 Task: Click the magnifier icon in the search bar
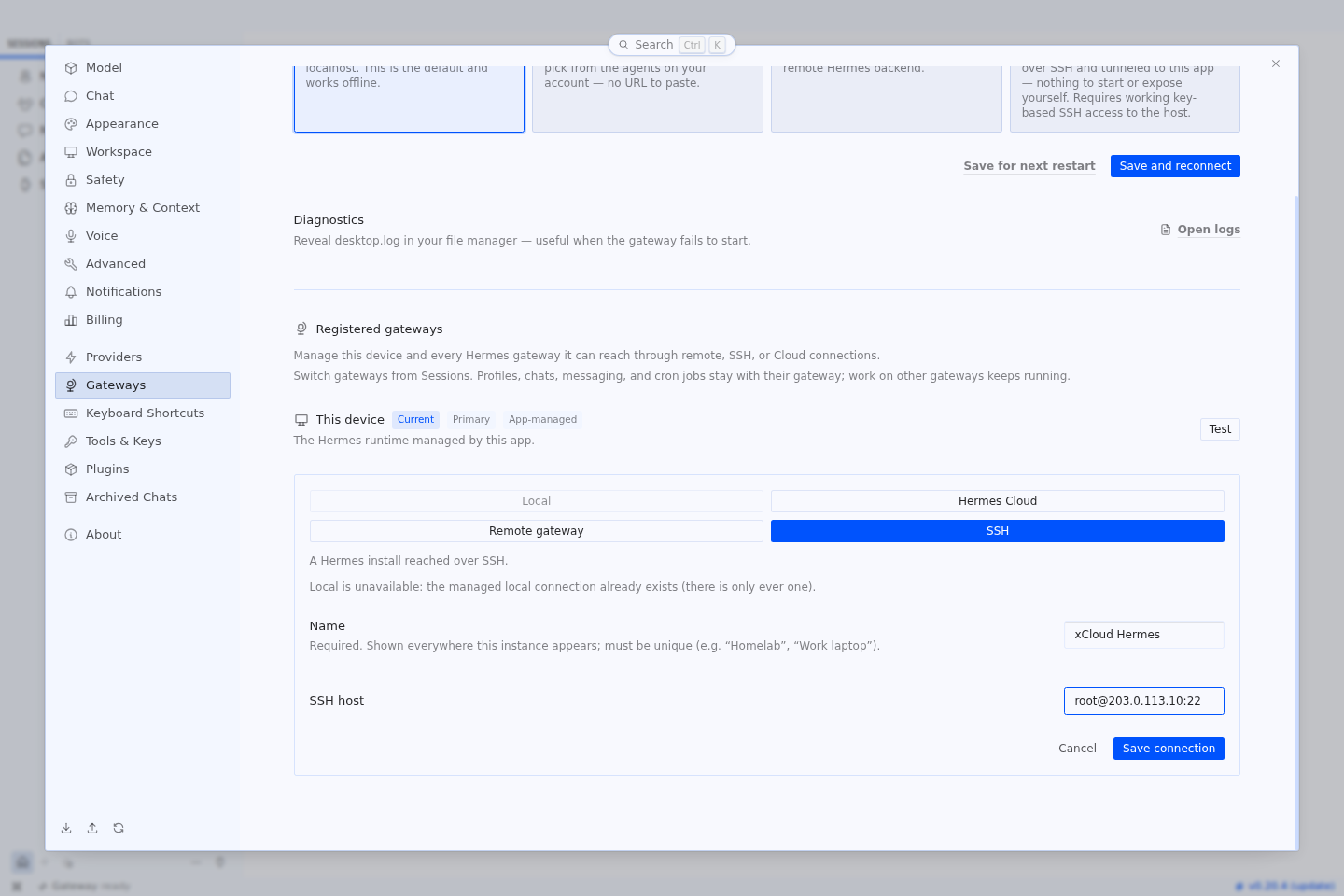click(x=623, y=45)
